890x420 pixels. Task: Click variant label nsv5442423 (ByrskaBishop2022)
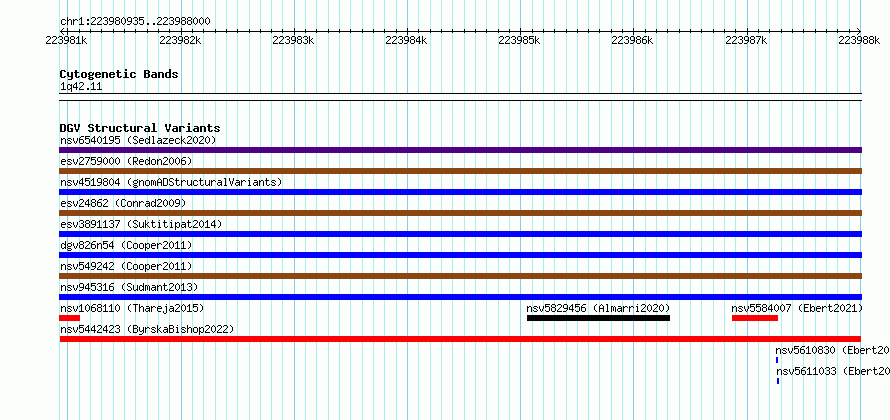tap(147, 329)
